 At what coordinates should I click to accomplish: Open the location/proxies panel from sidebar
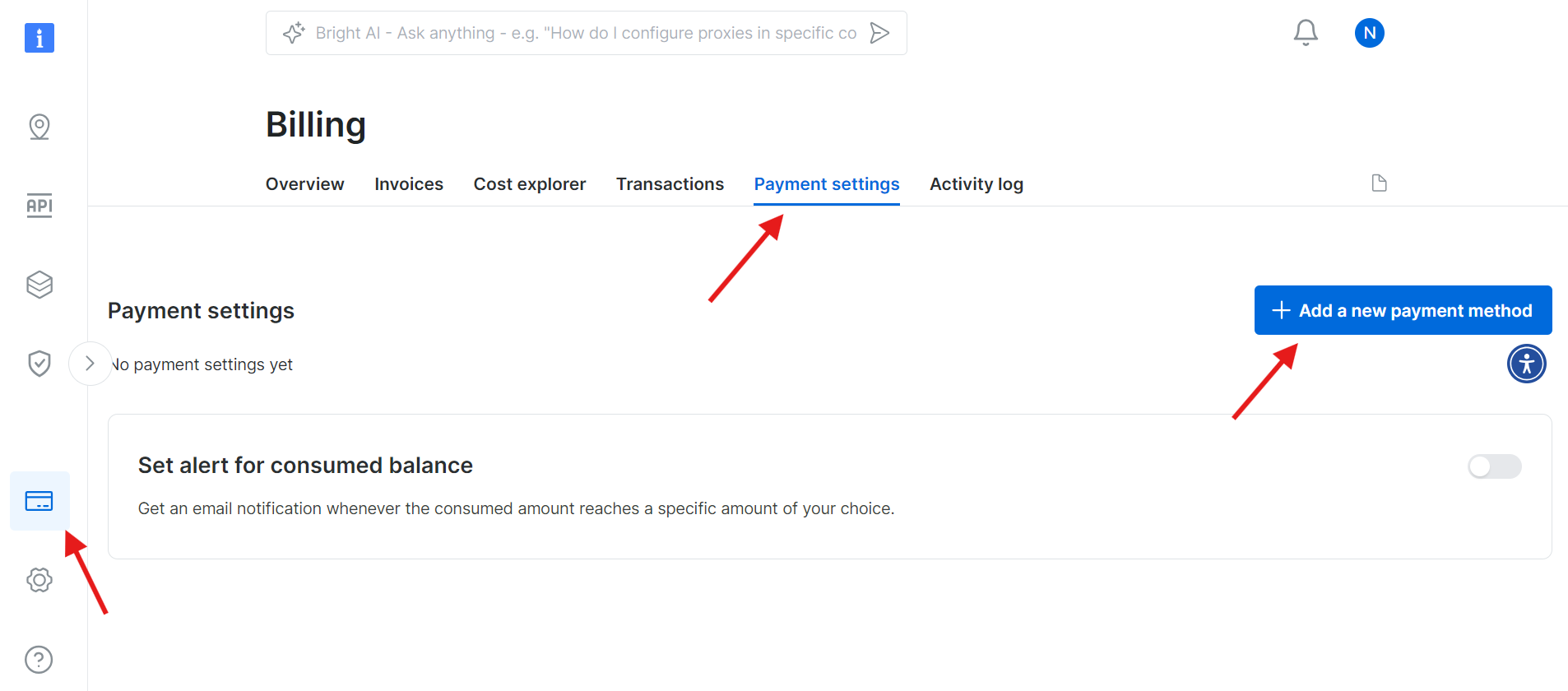[39, 127]
